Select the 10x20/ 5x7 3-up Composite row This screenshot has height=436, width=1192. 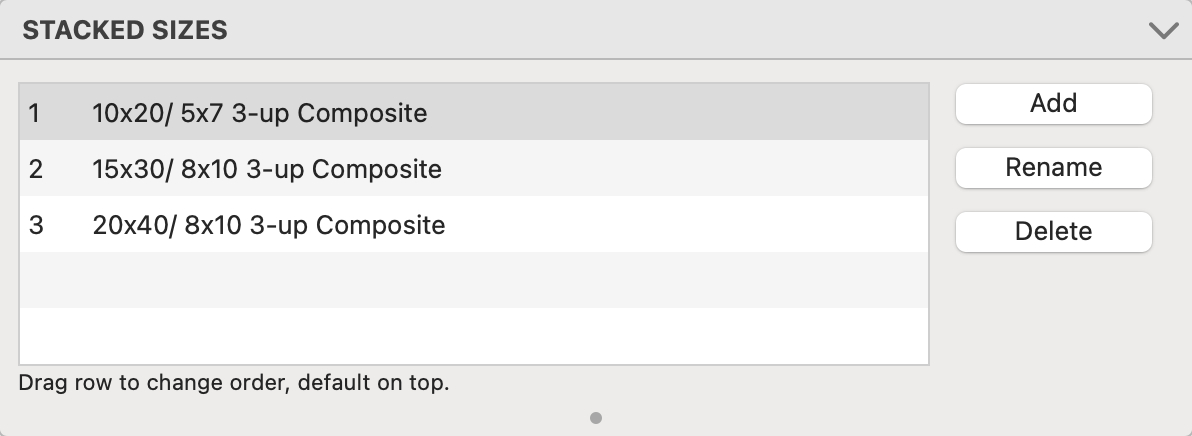(x=473, y=113)
